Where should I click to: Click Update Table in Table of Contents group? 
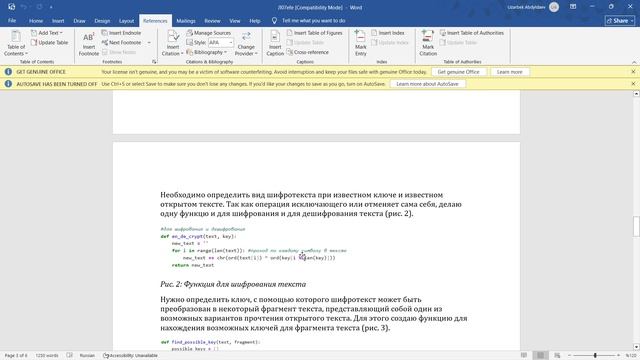tap(49, 42)
